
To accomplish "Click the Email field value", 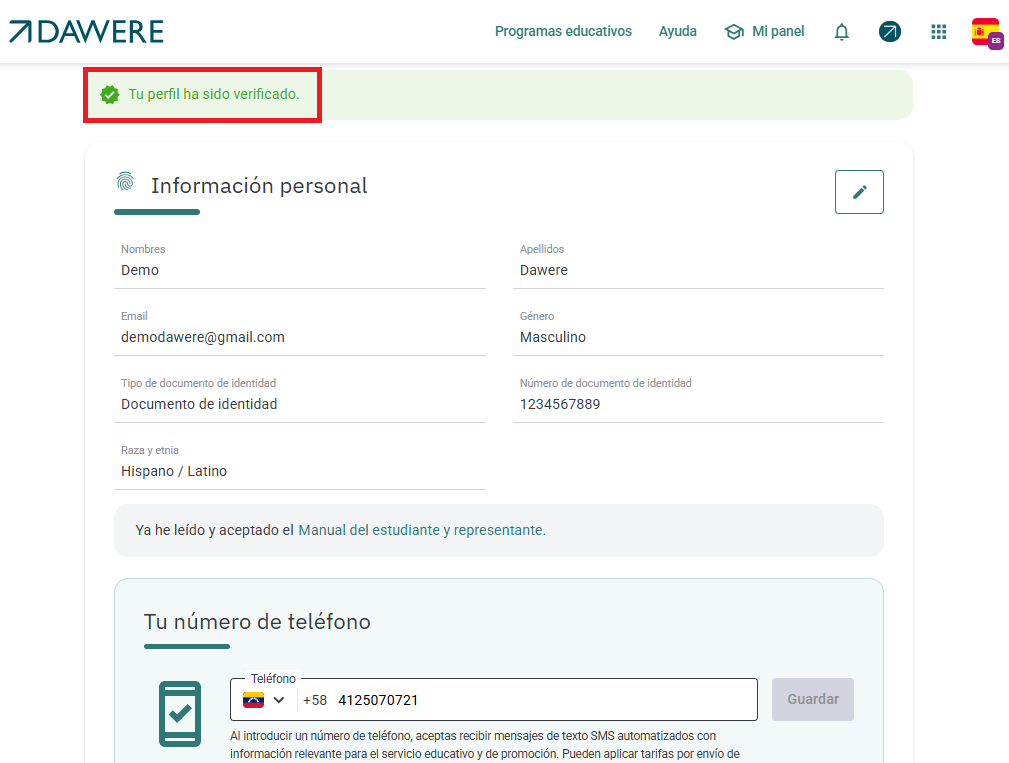I will pyautogui.click(x=203, y=338).
